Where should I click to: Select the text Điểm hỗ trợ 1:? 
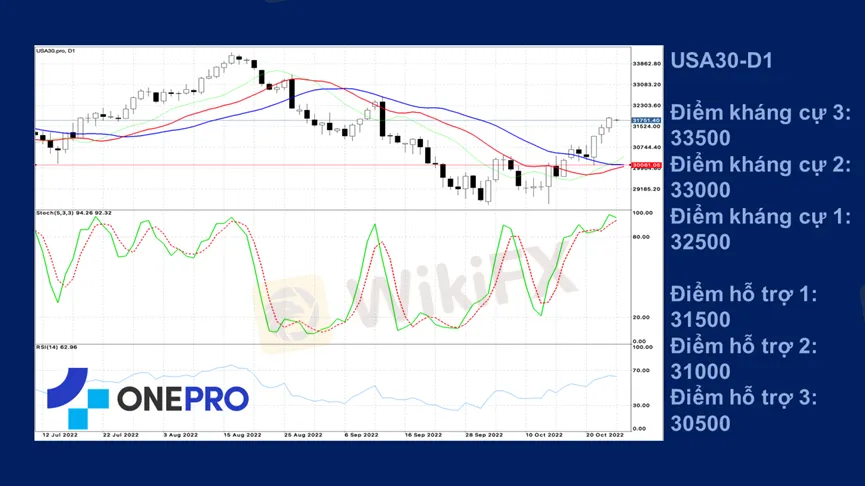click(x=743, y=295)
